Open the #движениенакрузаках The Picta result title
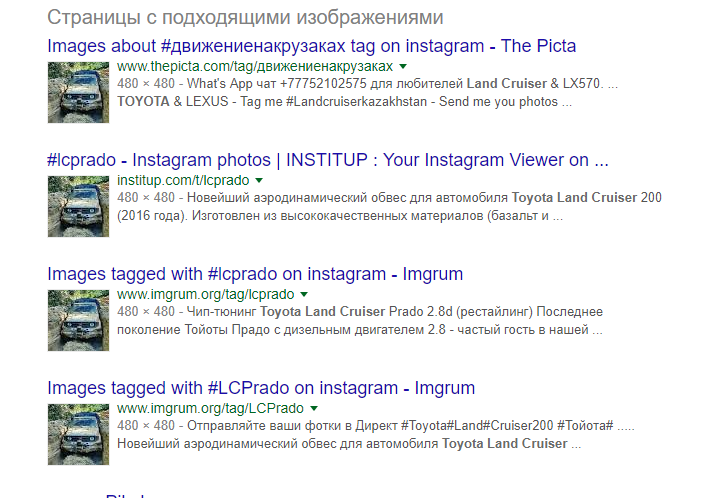The width and height of the screenshot is (710, 498). pos(312,46)
